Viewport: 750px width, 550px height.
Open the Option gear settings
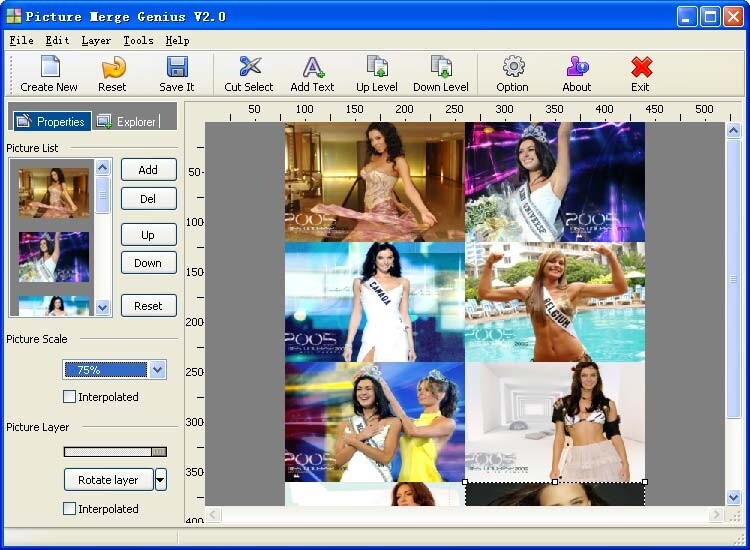tap(513, 66)
